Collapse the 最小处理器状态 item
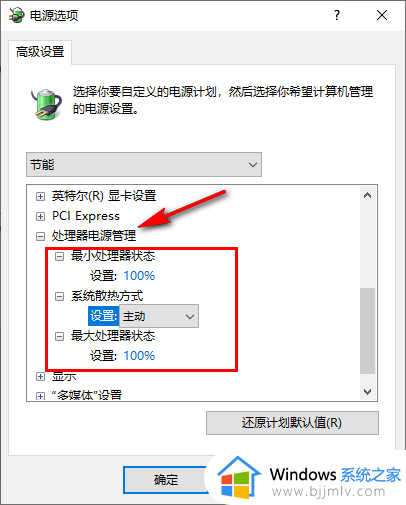The height and width of the screenshot is (505, 406). 59,257
